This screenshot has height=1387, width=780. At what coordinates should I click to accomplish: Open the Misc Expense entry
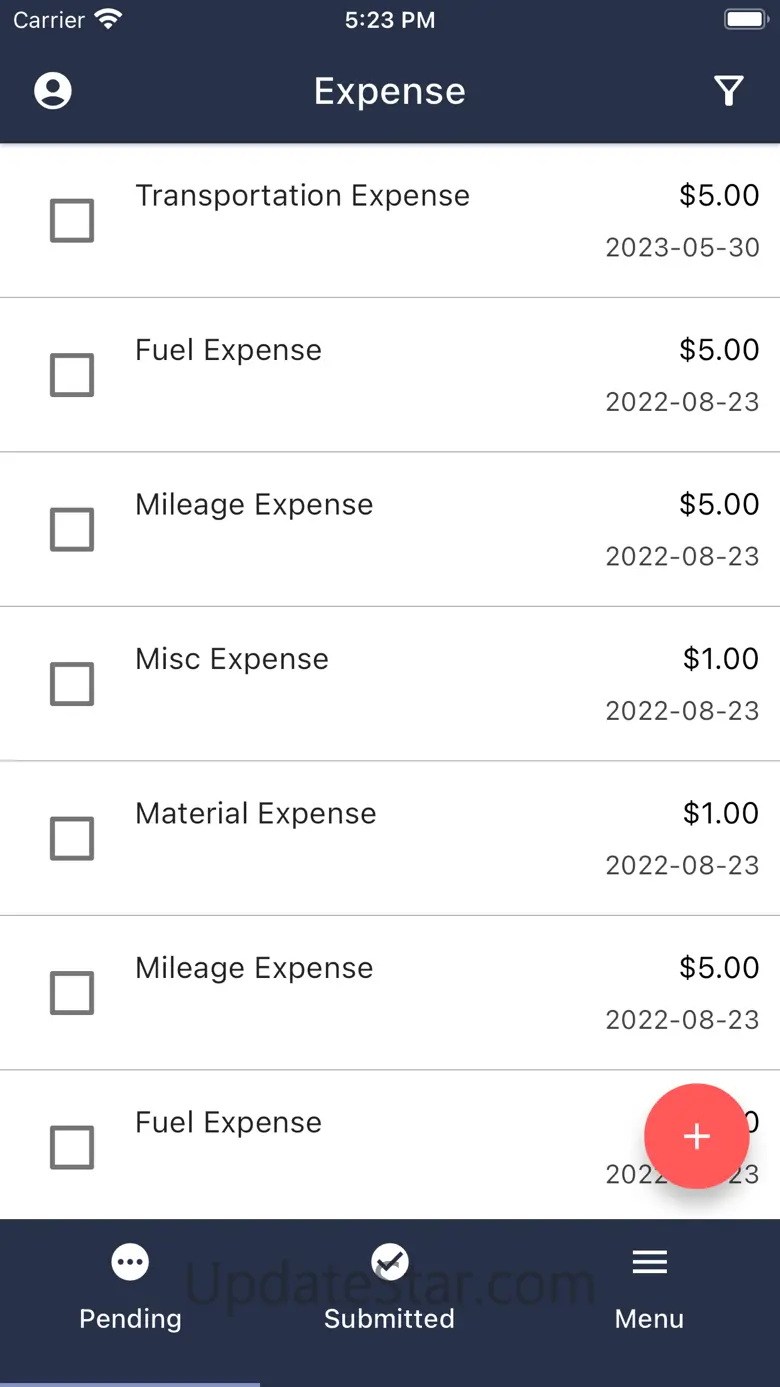click(390, 684)
